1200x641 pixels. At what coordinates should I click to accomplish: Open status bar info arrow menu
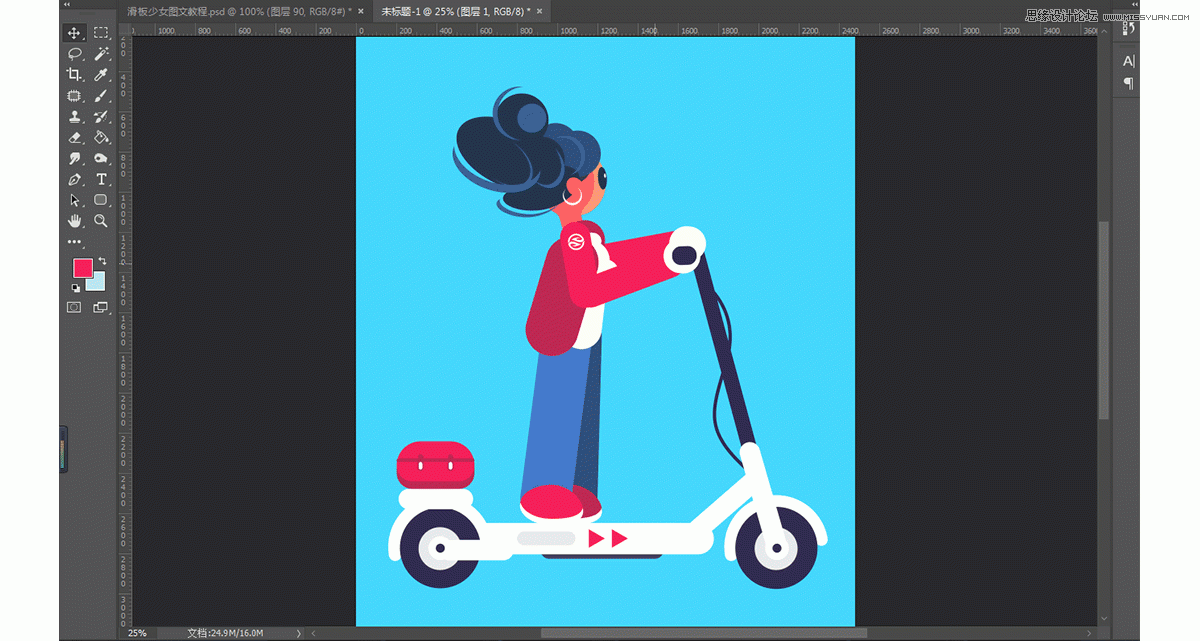298,633
